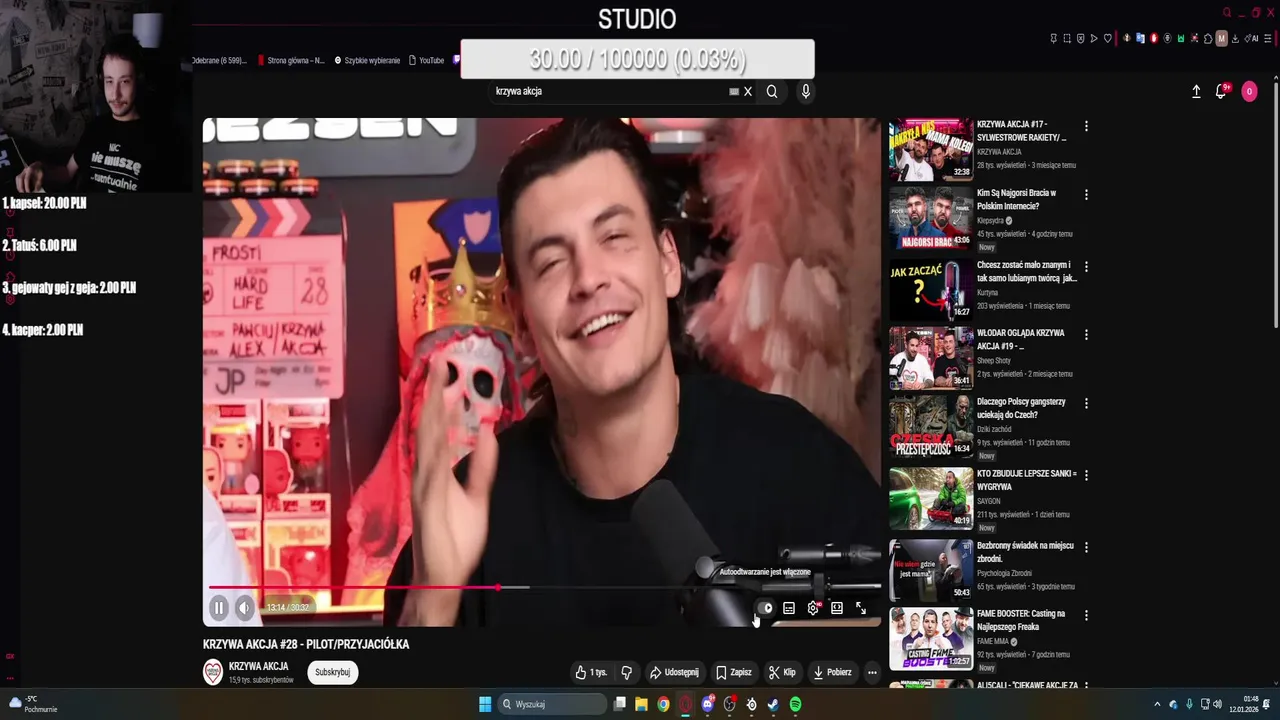This screenshot has width=1280, height=720.
Task: Open the extensions puzzle-piece icon
Action: 1208,39
